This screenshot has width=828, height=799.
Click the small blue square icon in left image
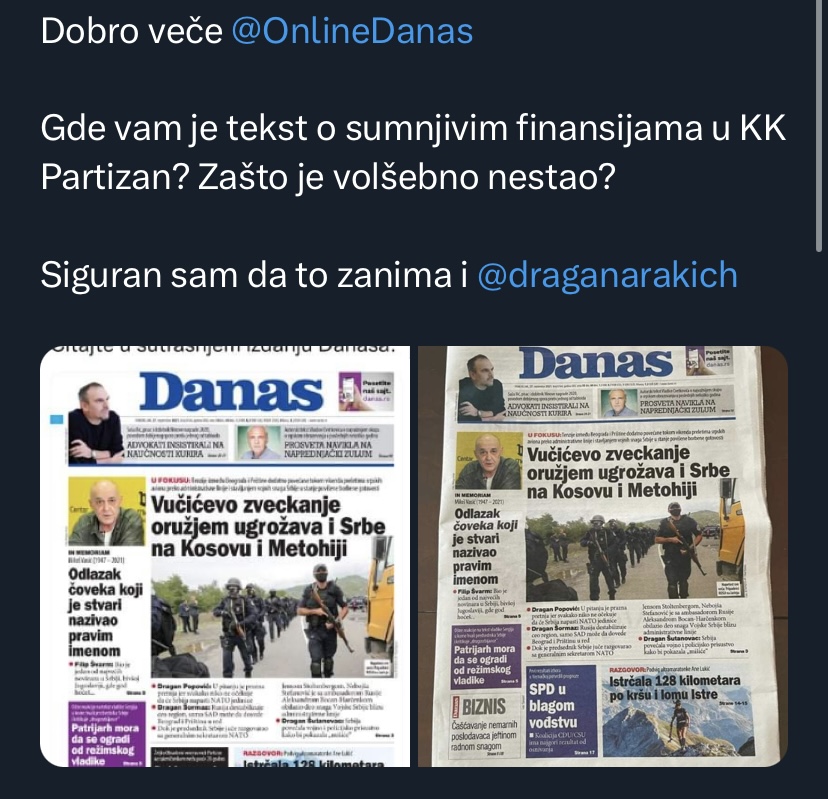click(57, 419)
